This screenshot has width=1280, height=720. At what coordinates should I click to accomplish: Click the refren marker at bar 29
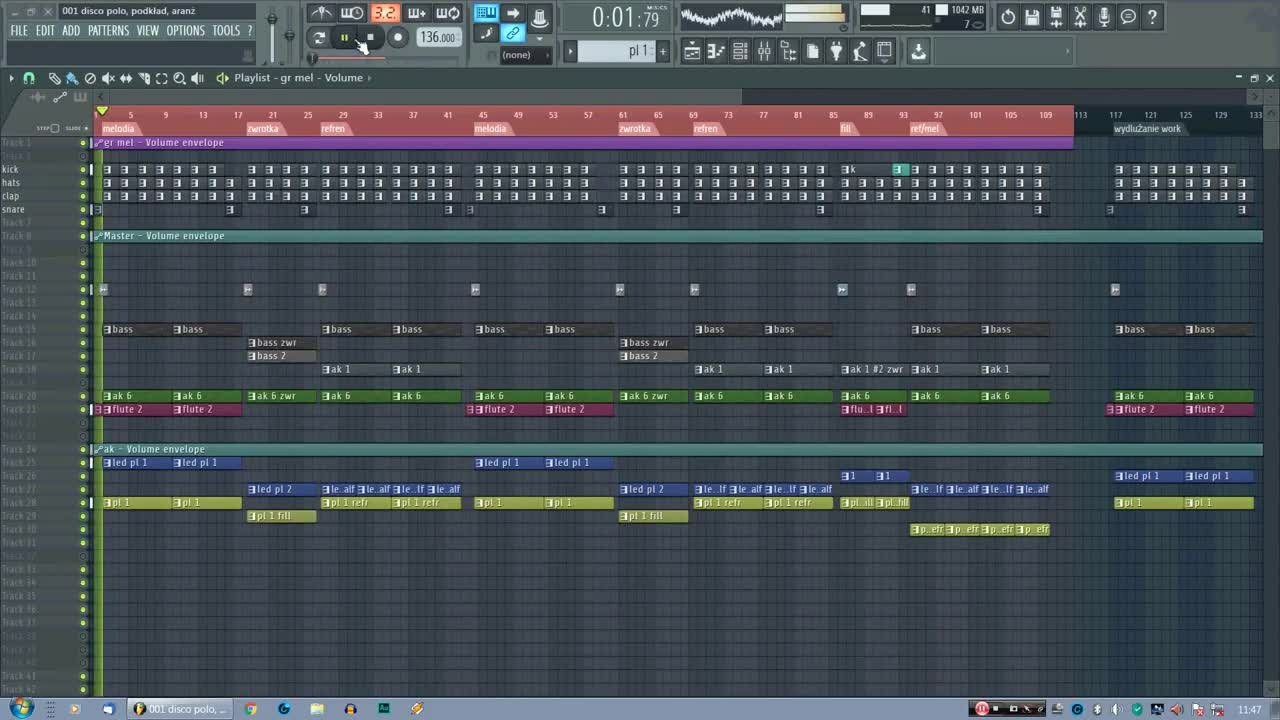[333, 129]
